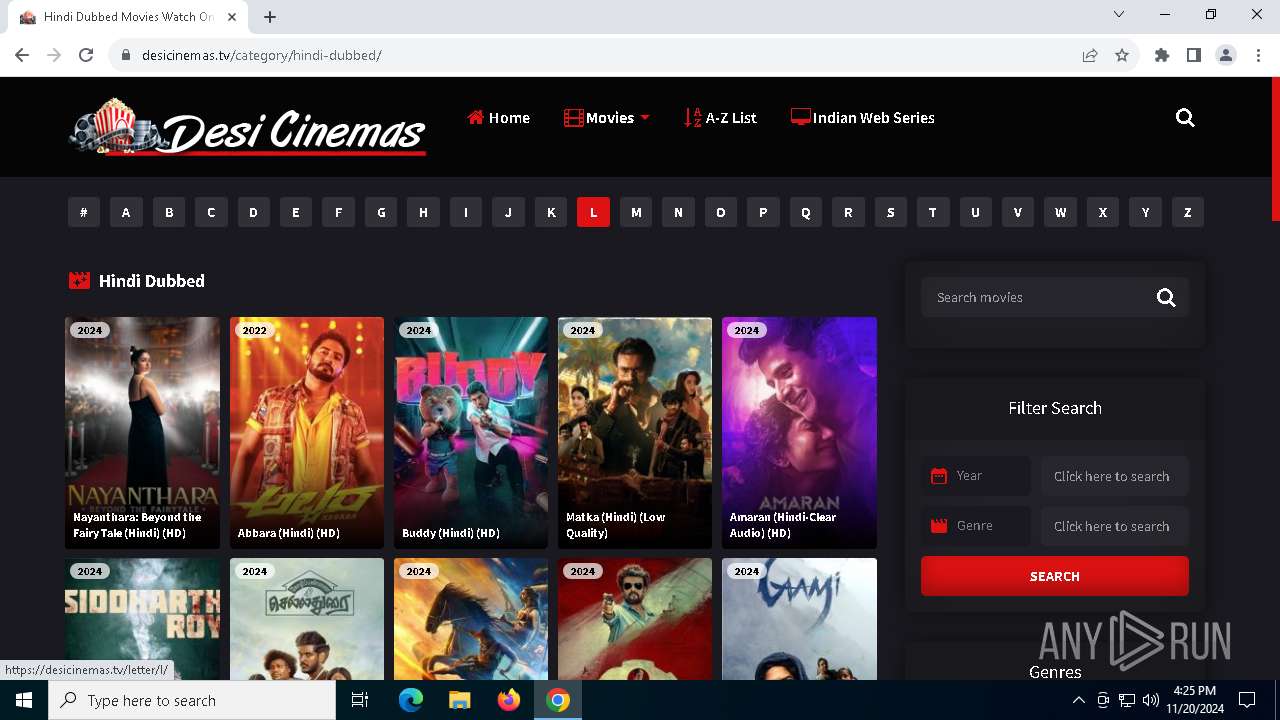Show hidden tray icons chevron
The image size is (1280, 720).
(x=1078, y=700)
